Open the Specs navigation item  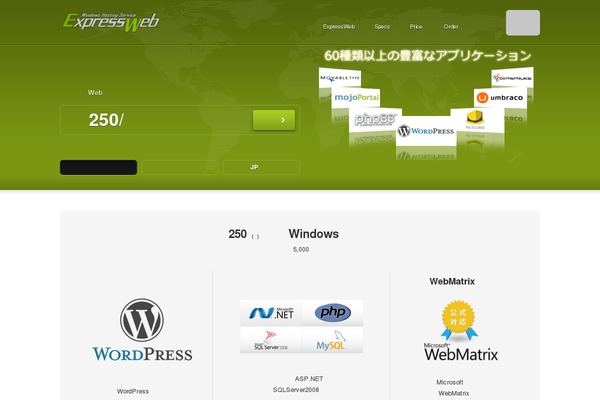click(x=382, y=26)
